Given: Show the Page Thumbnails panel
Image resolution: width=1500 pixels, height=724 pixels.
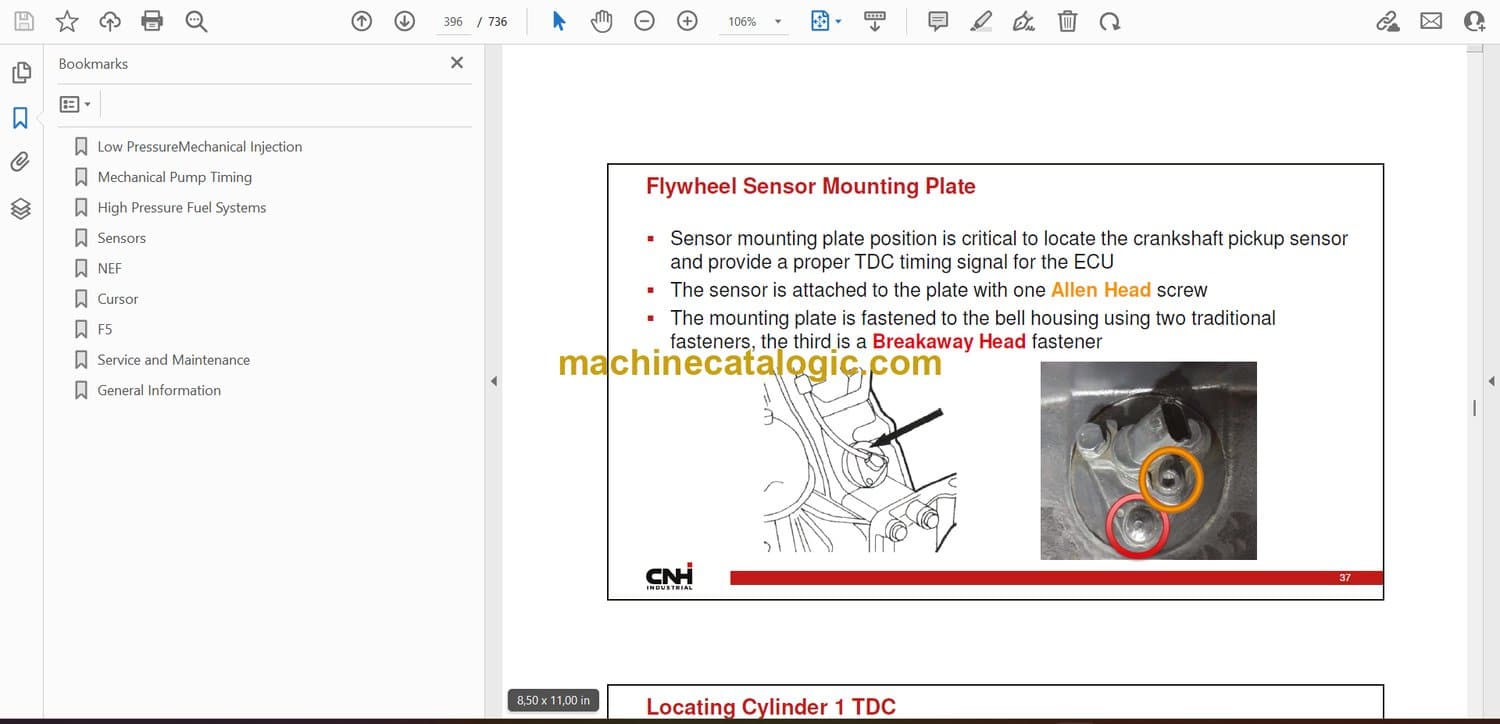Looking at the screenshot, I should (x=21, y=73).
